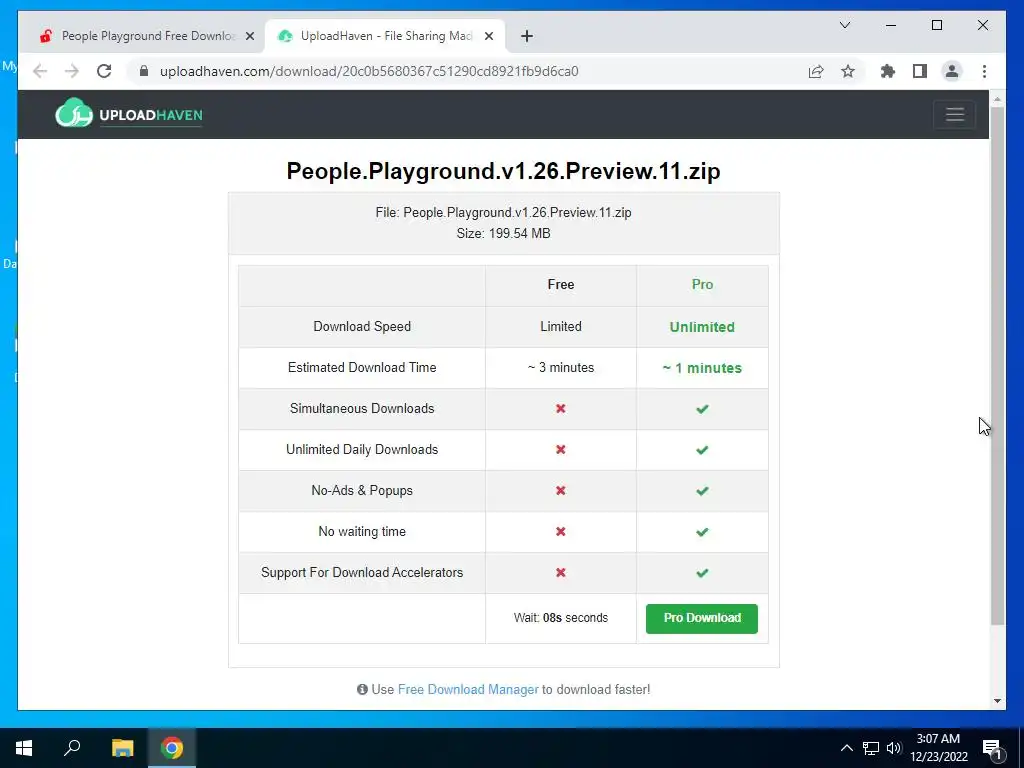This screenshot has width=1024, height=768.
Task: Click the 'Support For Download Accelerators' label
Action: pos(362,572)
